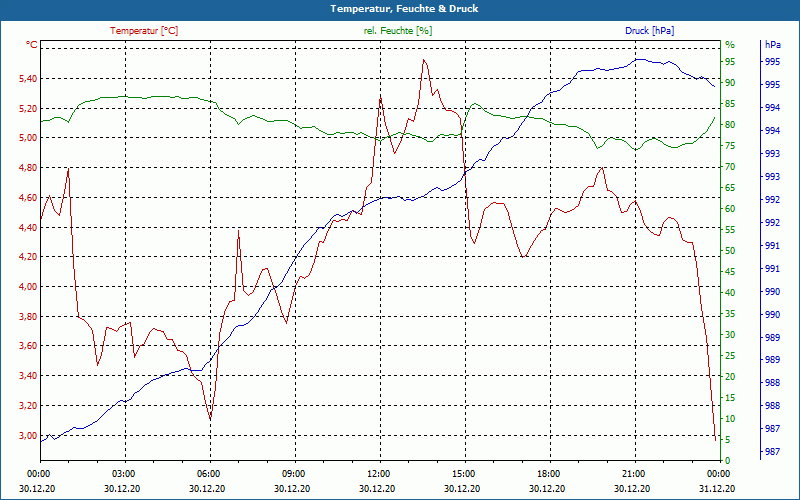
Task: Click the 5,20 temperature axis tick
Action: coord(28,108)
